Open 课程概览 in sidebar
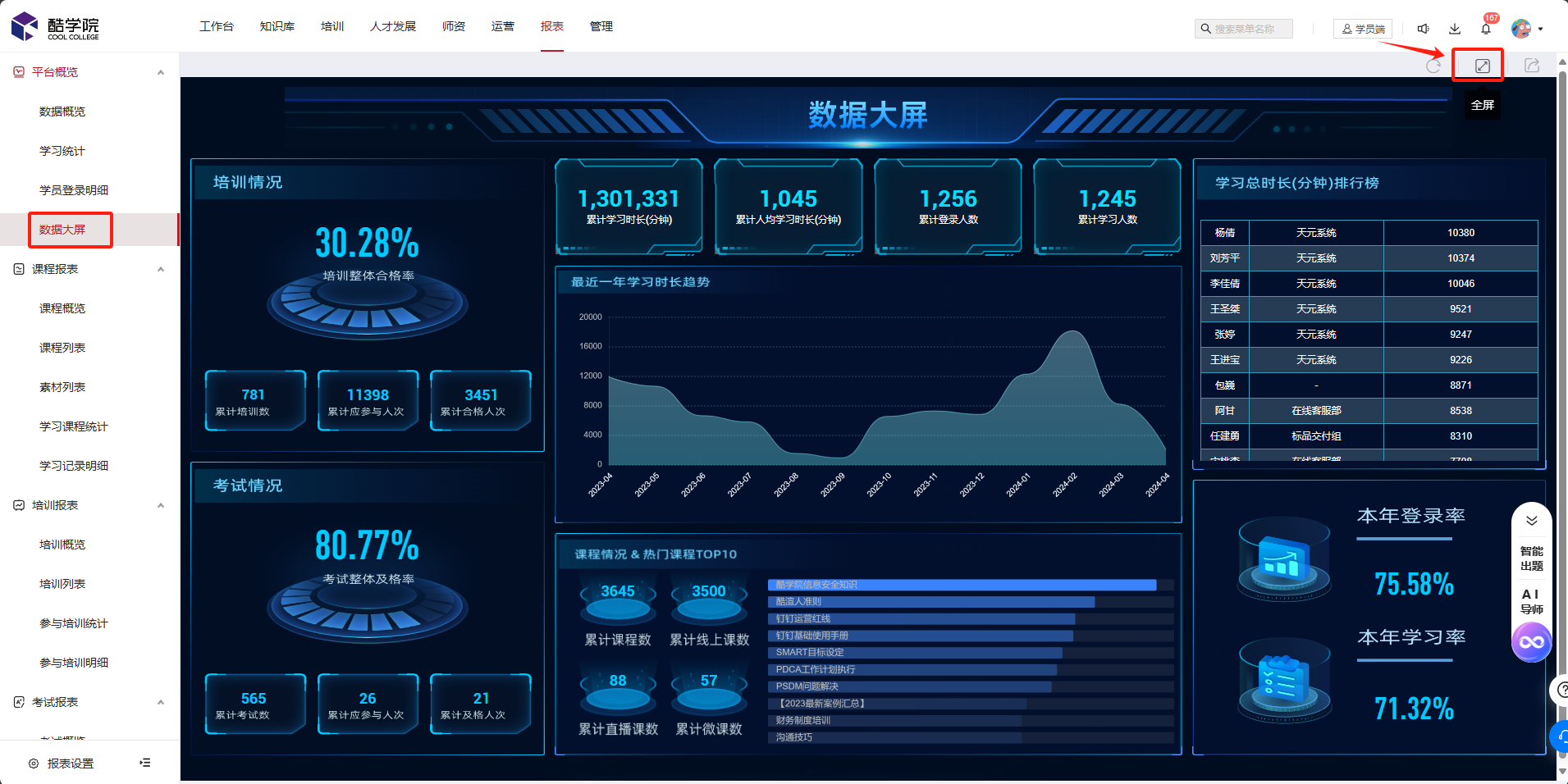Image resolution: width=1568 pixels, height=784 pixels. click(62, 308)
